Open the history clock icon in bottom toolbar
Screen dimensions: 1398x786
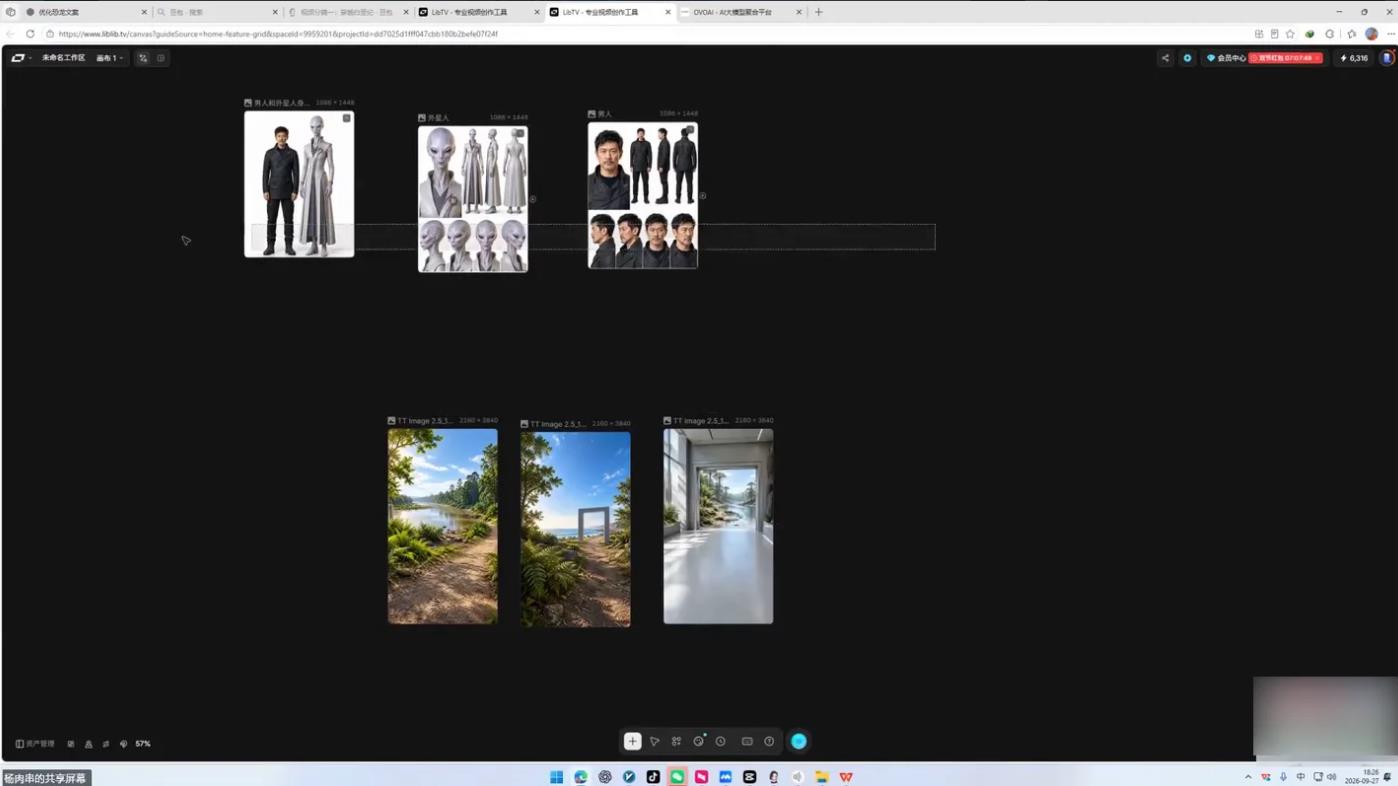[x=721, y=742]
